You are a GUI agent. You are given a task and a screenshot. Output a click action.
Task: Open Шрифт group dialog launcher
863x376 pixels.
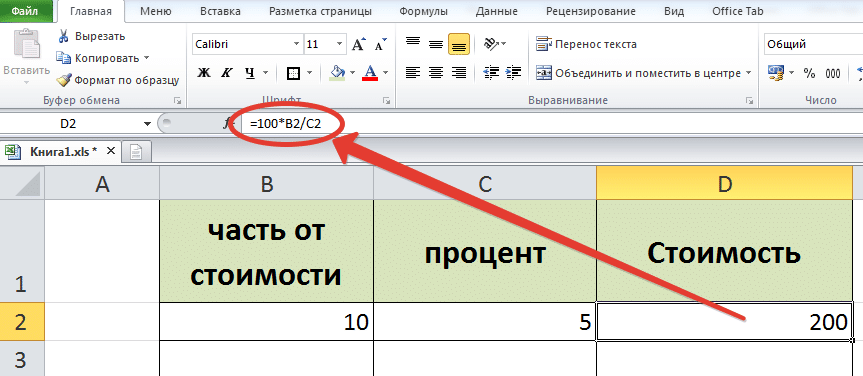point(386,101)
